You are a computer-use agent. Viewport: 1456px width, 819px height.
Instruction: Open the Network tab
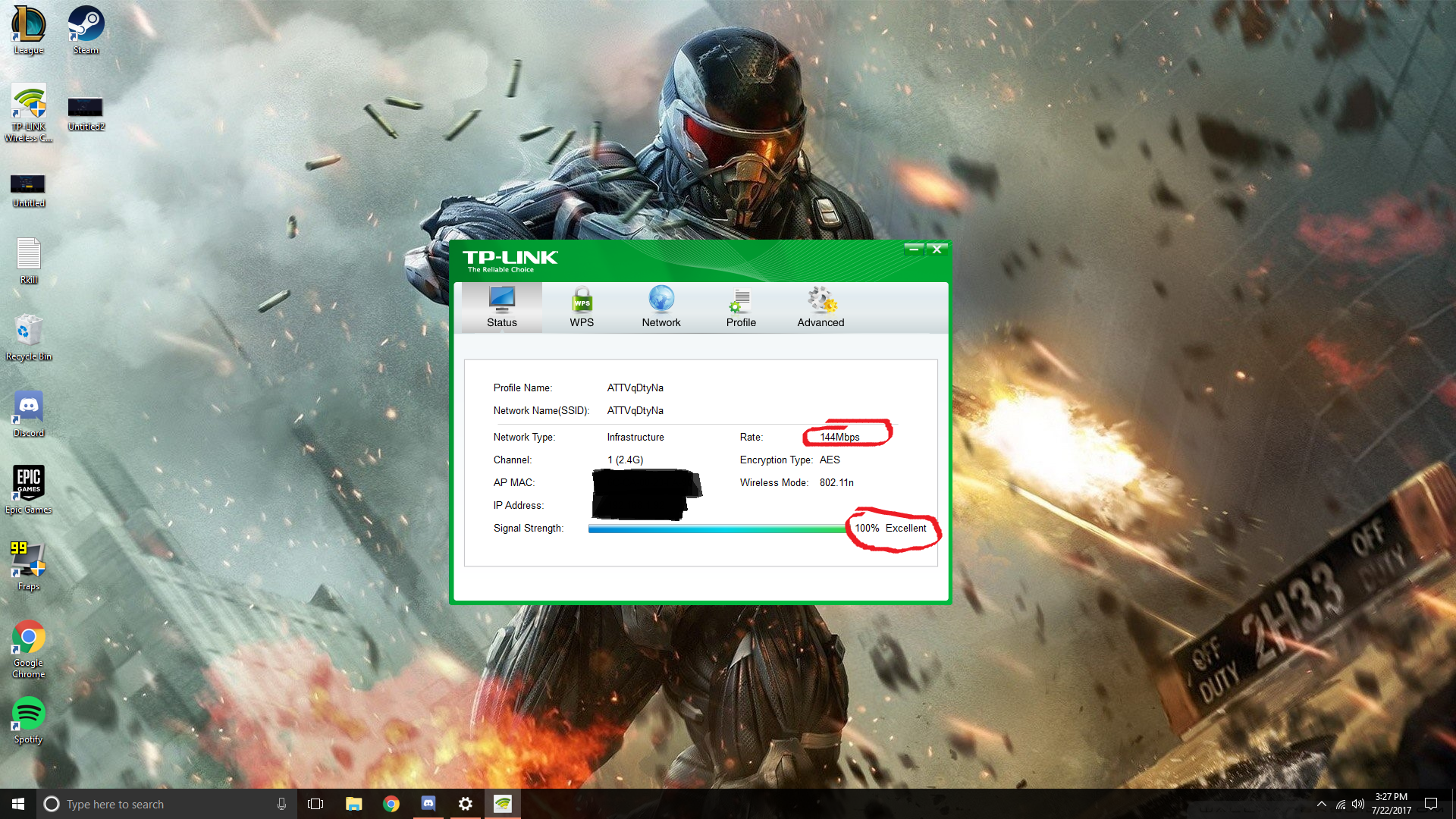click(x=661, y=308)
